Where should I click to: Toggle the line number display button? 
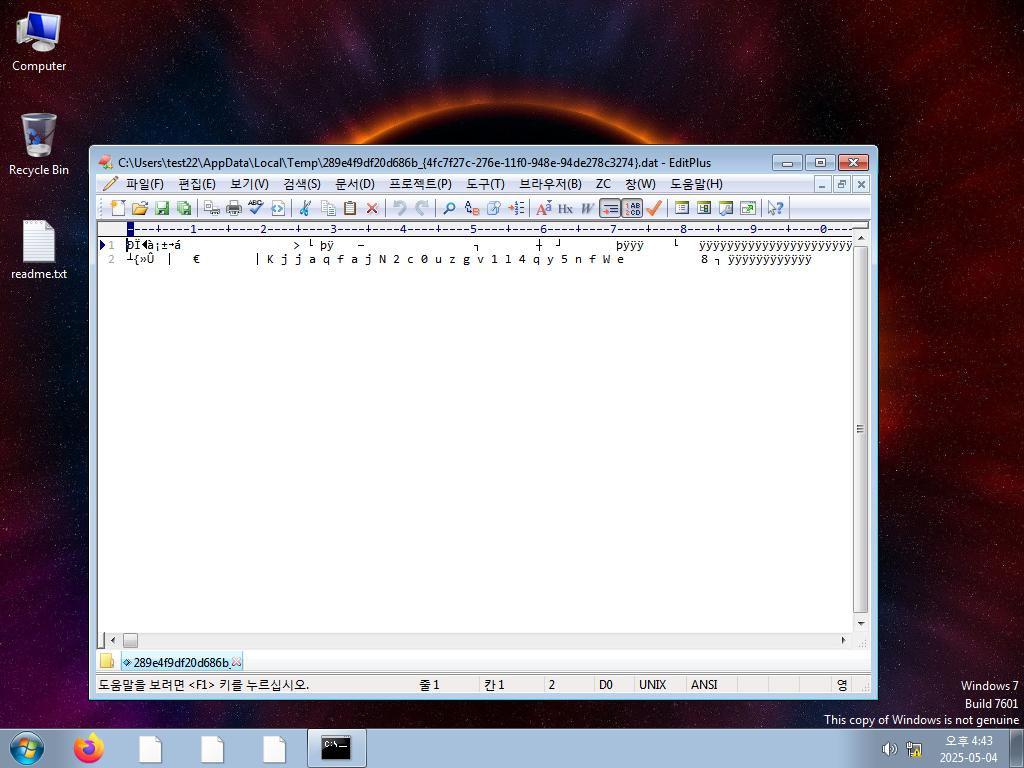[632, 208]
